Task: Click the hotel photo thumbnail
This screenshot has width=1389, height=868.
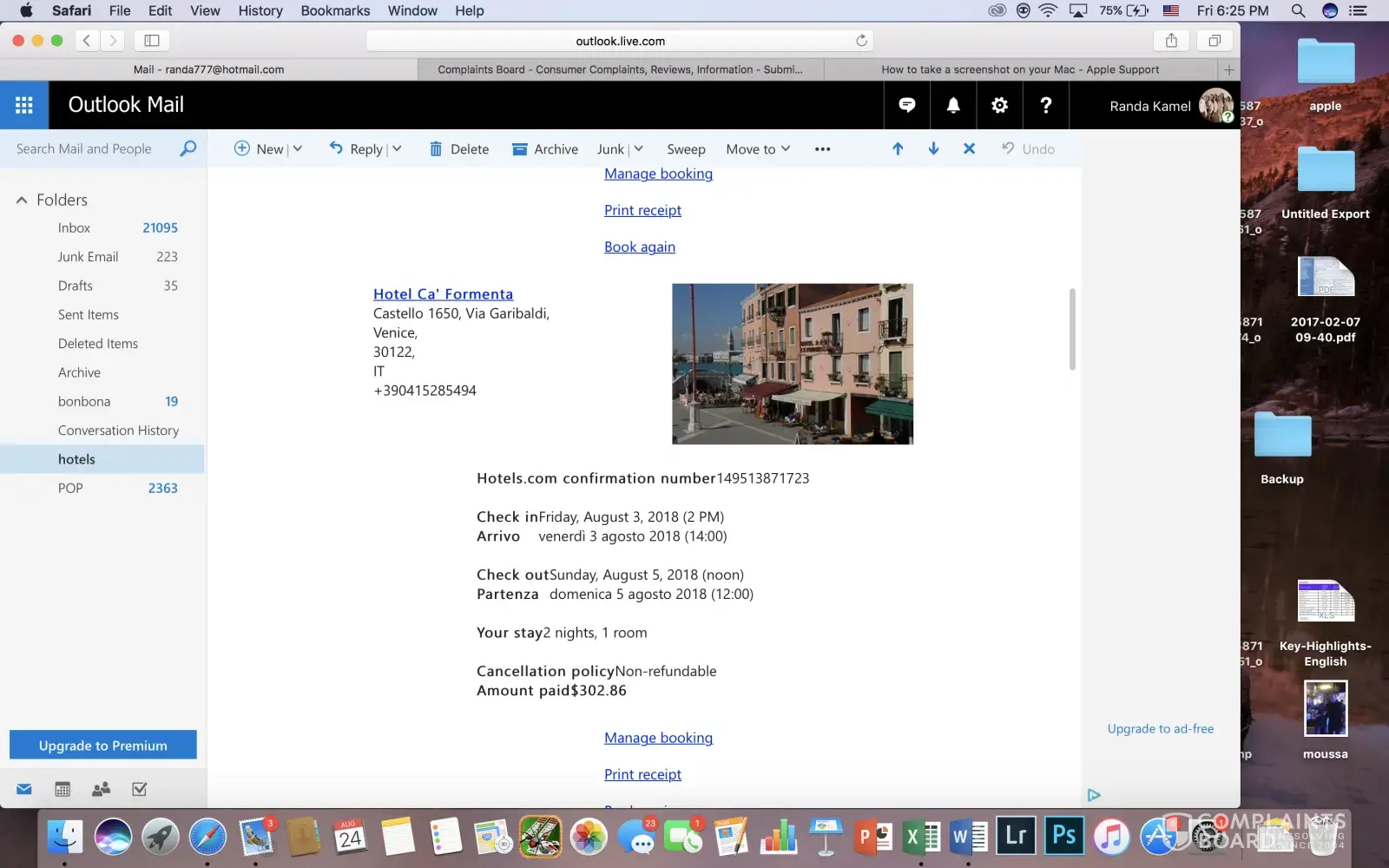Action: [792, 364]
